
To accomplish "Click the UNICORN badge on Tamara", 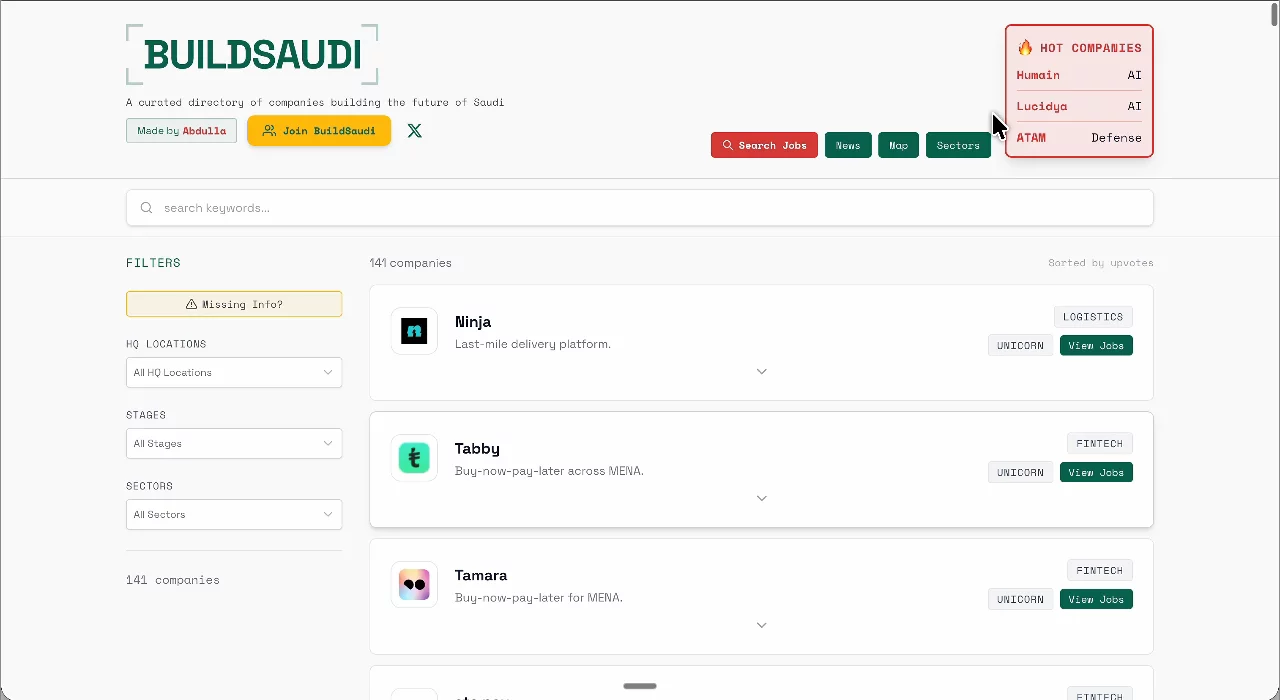I will coord(1020,599).
